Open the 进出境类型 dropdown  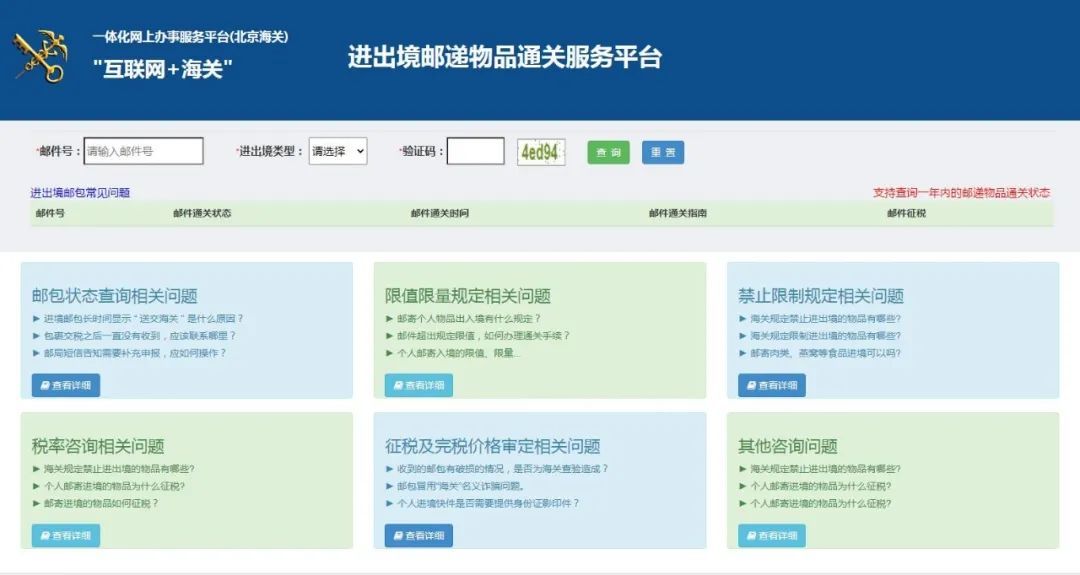click(337, 151)
